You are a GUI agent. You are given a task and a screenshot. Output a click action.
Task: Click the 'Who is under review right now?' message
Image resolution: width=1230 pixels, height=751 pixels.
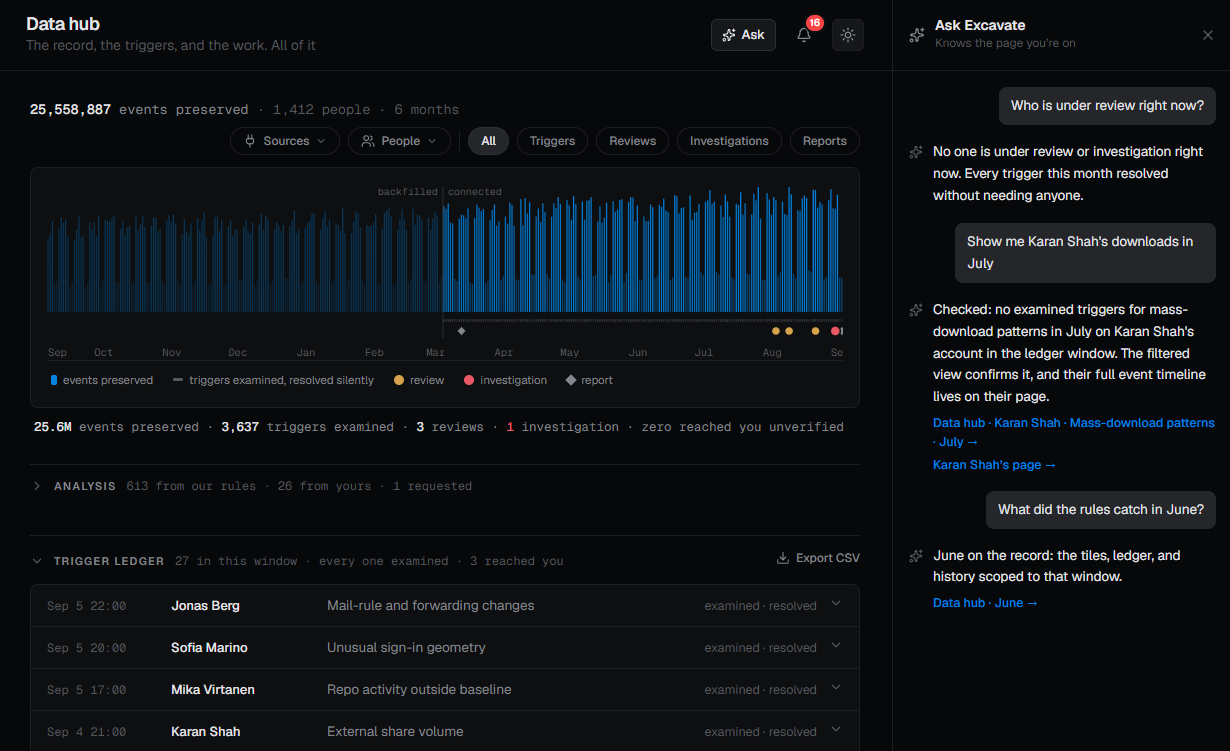(1107, 105)
